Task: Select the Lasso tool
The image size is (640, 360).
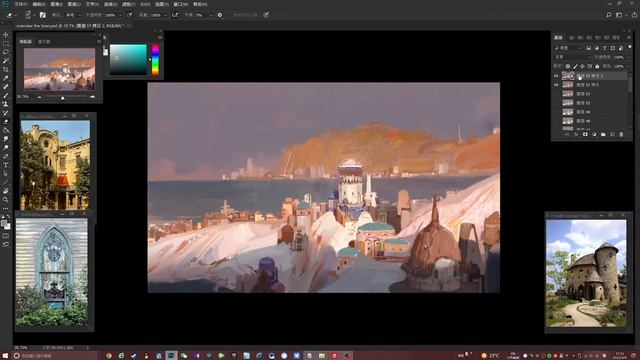Action: click(x=6, y=52)
